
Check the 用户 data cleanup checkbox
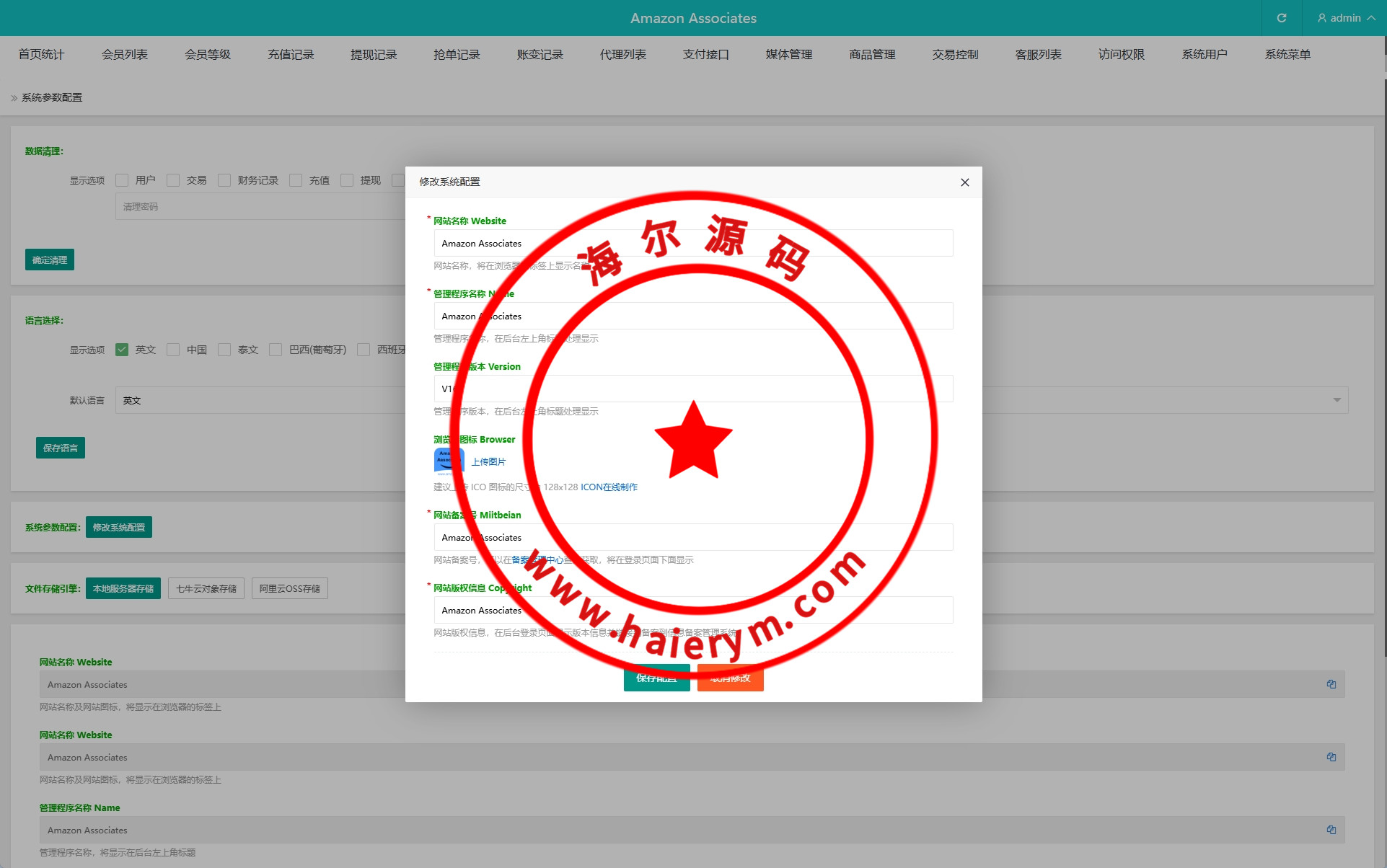(x=122, y=180)
